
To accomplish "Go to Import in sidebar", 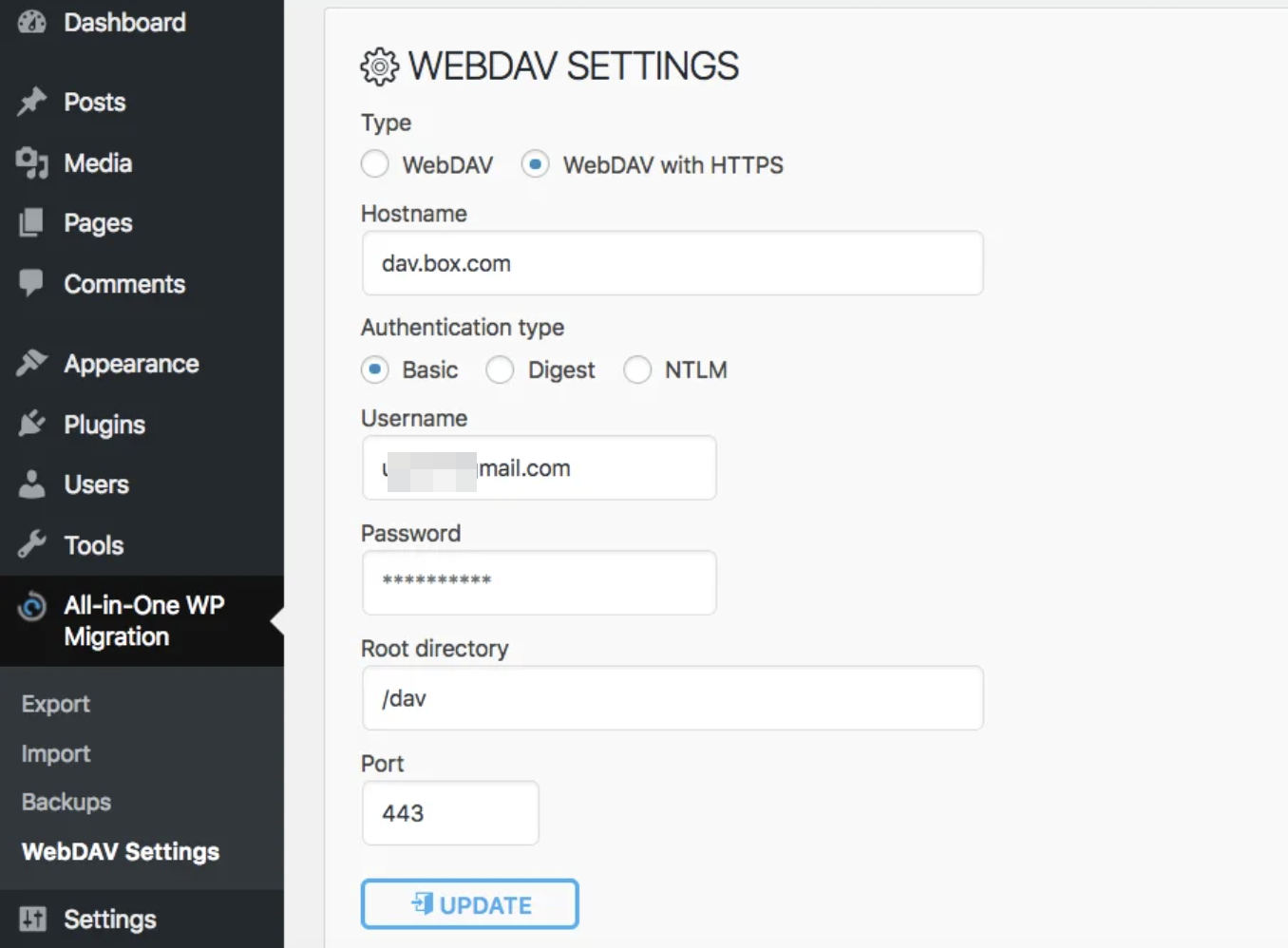I will (56, 753).
